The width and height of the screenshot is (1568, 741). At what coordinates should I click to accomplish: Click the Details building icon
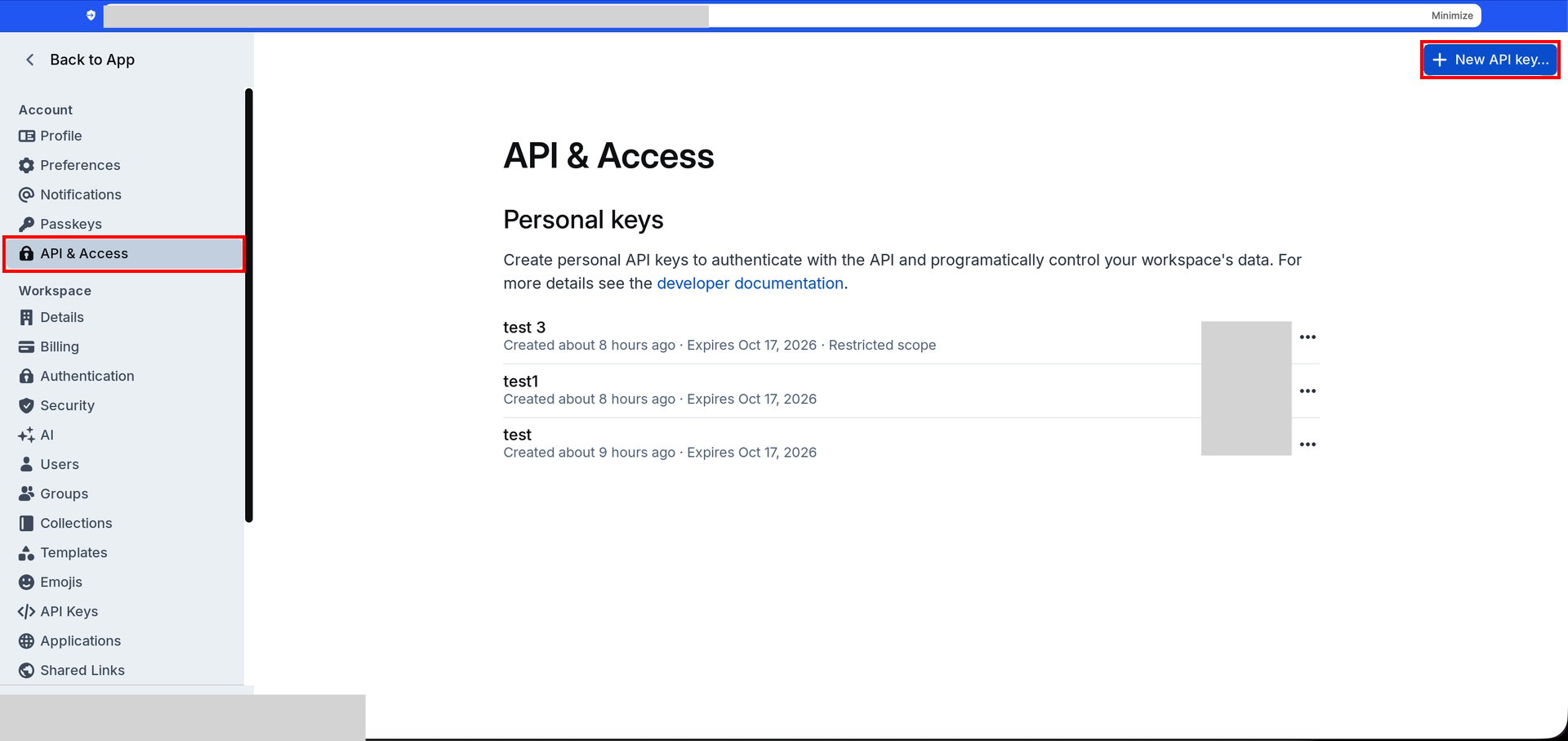pyautogui.click(x=26, y=317)
